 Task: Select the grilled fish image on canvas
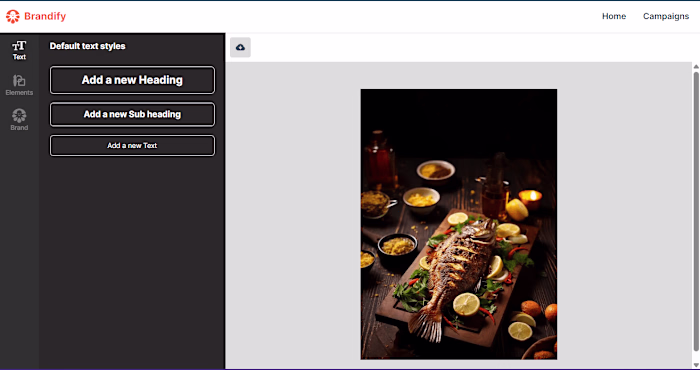coord(458,224)
